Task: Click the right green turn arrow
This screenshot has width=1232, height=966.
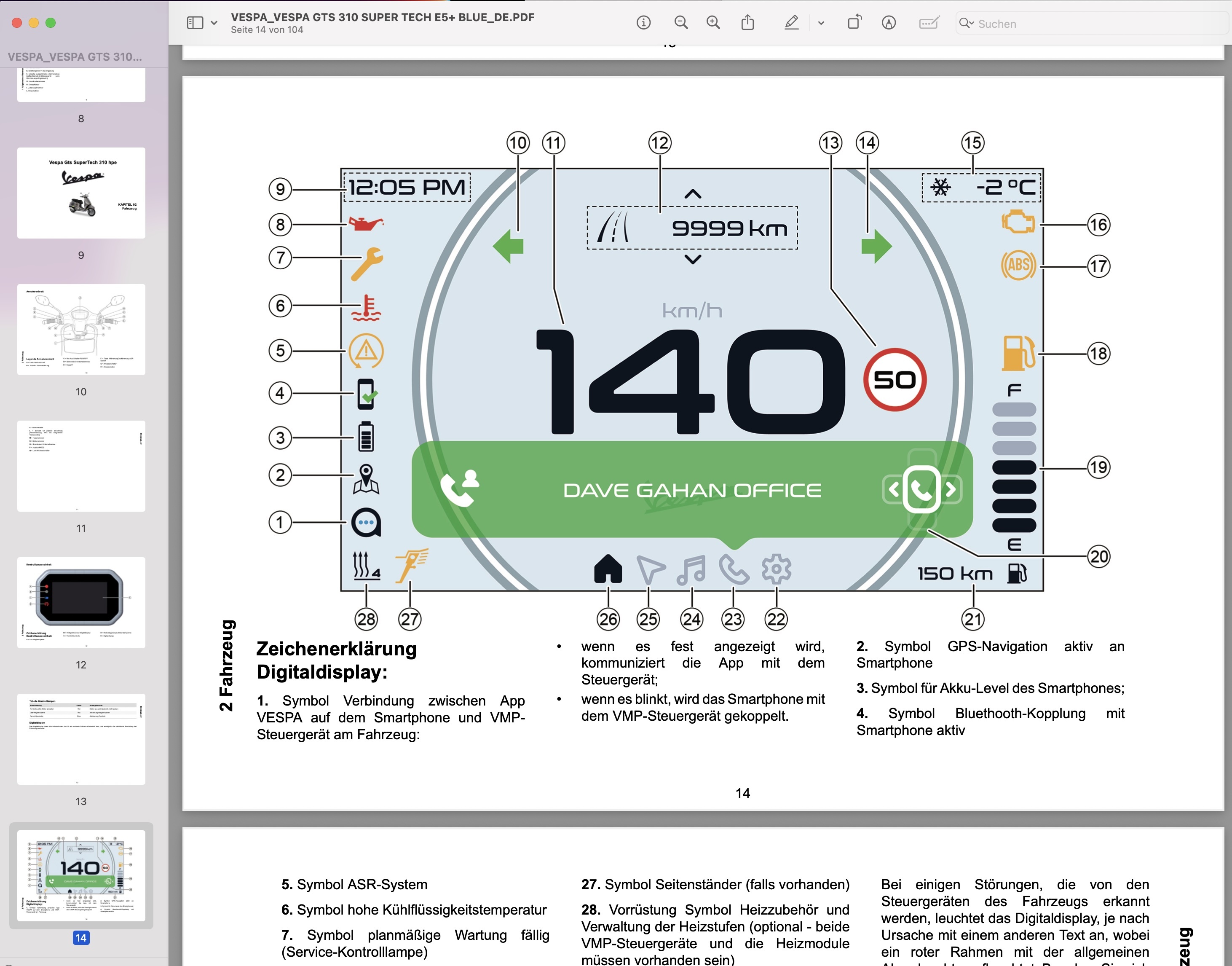Action: click(876, 246)
